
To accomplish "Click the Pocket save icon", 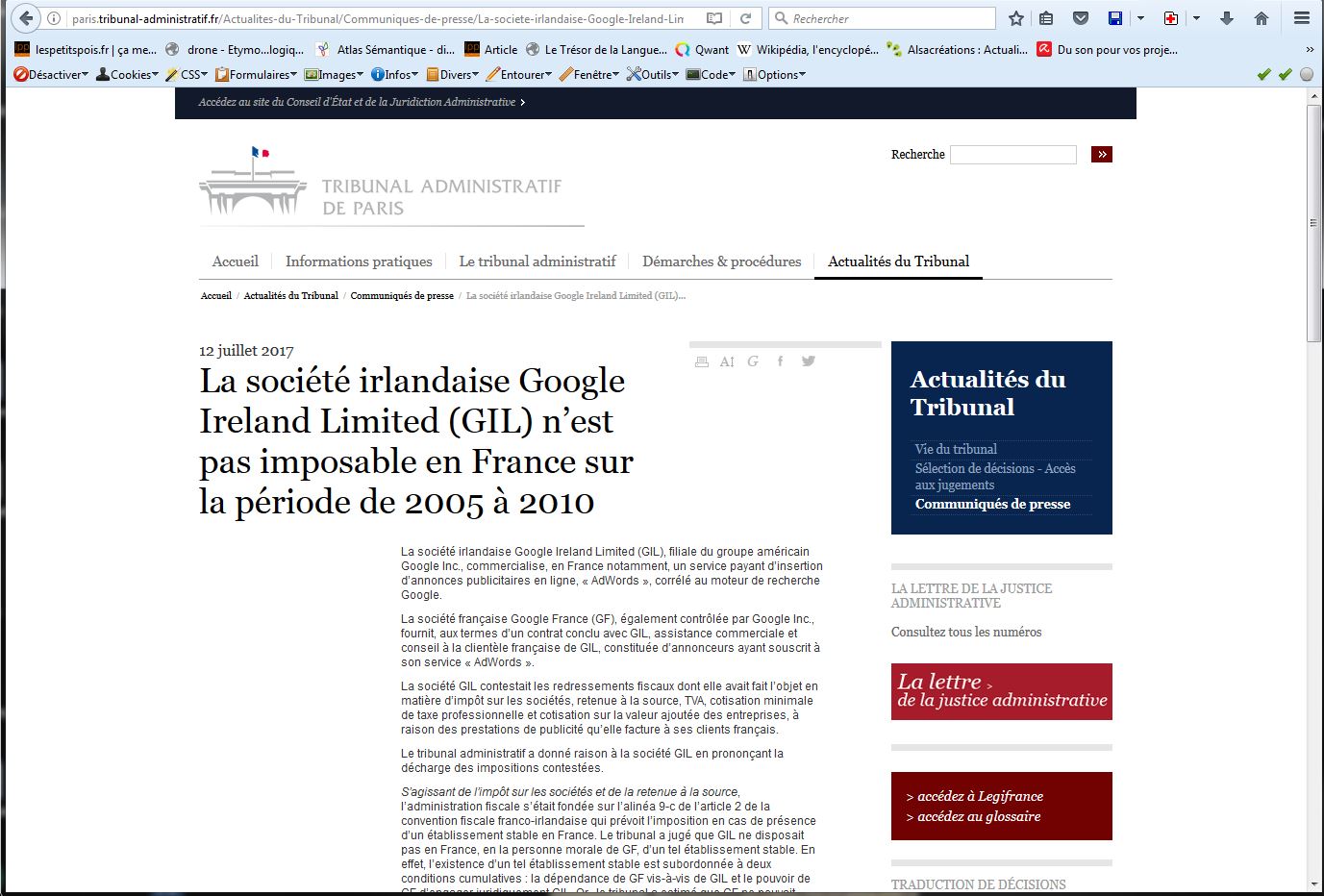I will [x=1081, y=18].
